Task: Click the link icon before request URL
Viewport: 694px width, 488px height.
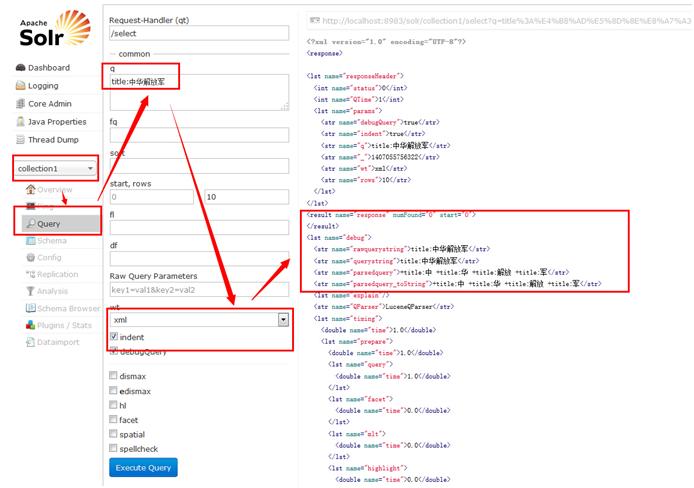Action: click(315, 20)
